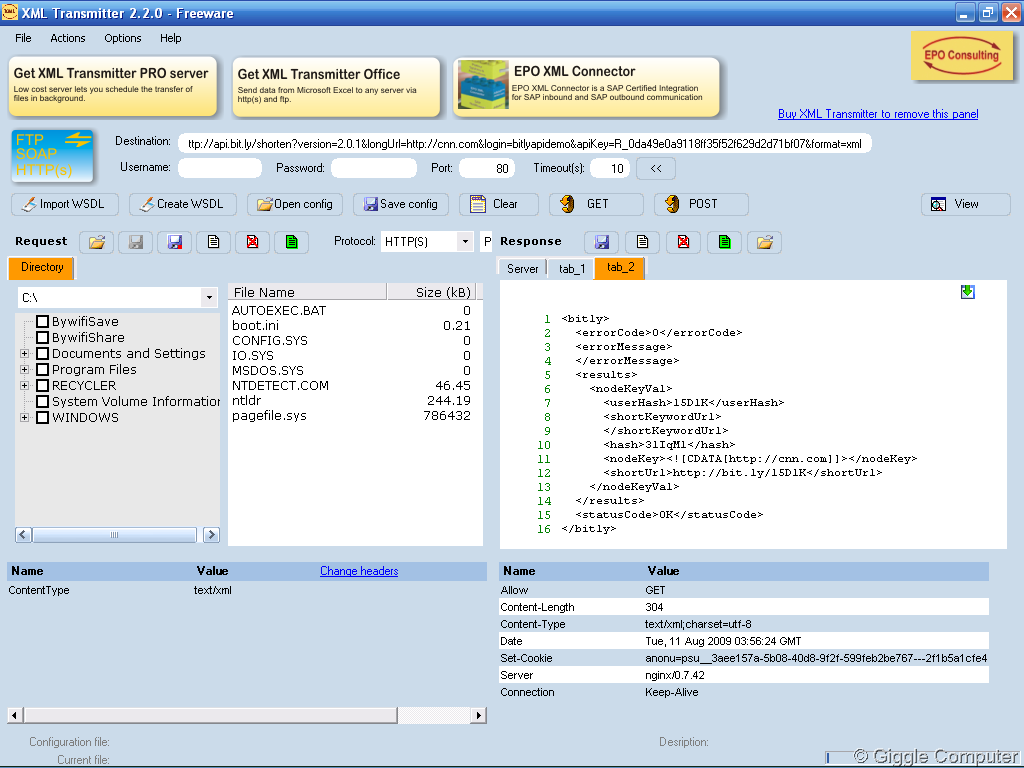Toggle the BywifiShare folder checkbox
1024x768 pixels.
[x=42, y=338]
